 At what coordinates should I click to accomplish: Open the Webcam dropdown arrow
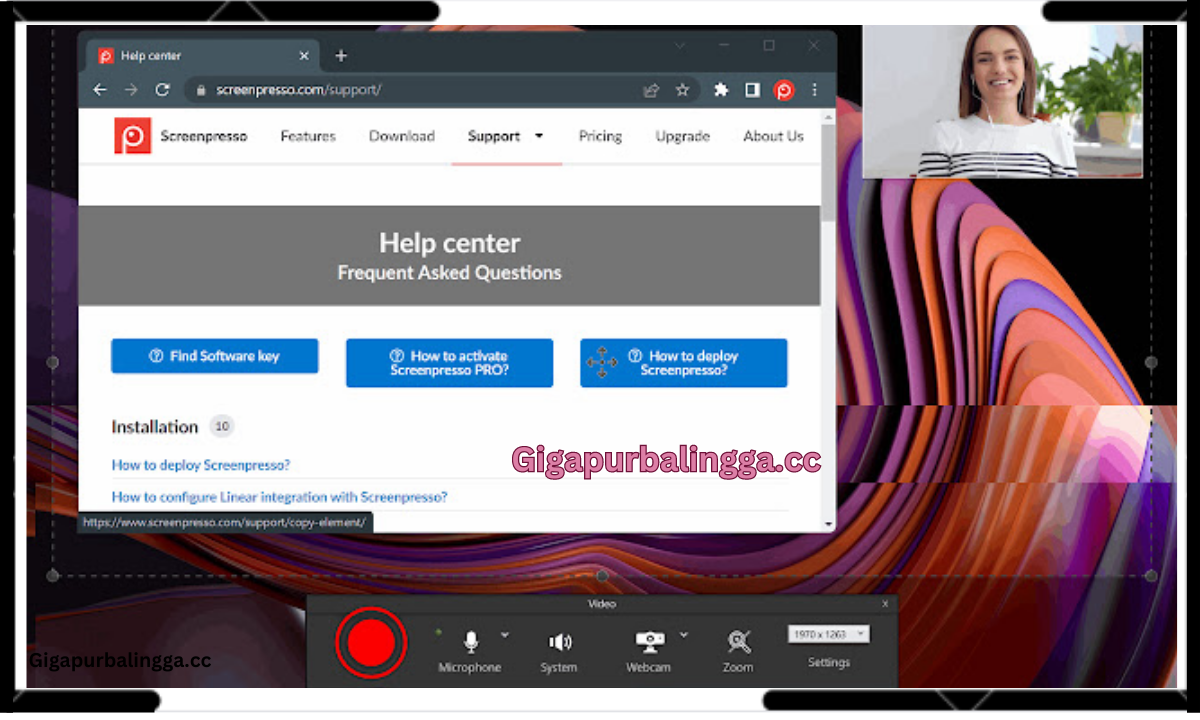[x=684, y=634]
